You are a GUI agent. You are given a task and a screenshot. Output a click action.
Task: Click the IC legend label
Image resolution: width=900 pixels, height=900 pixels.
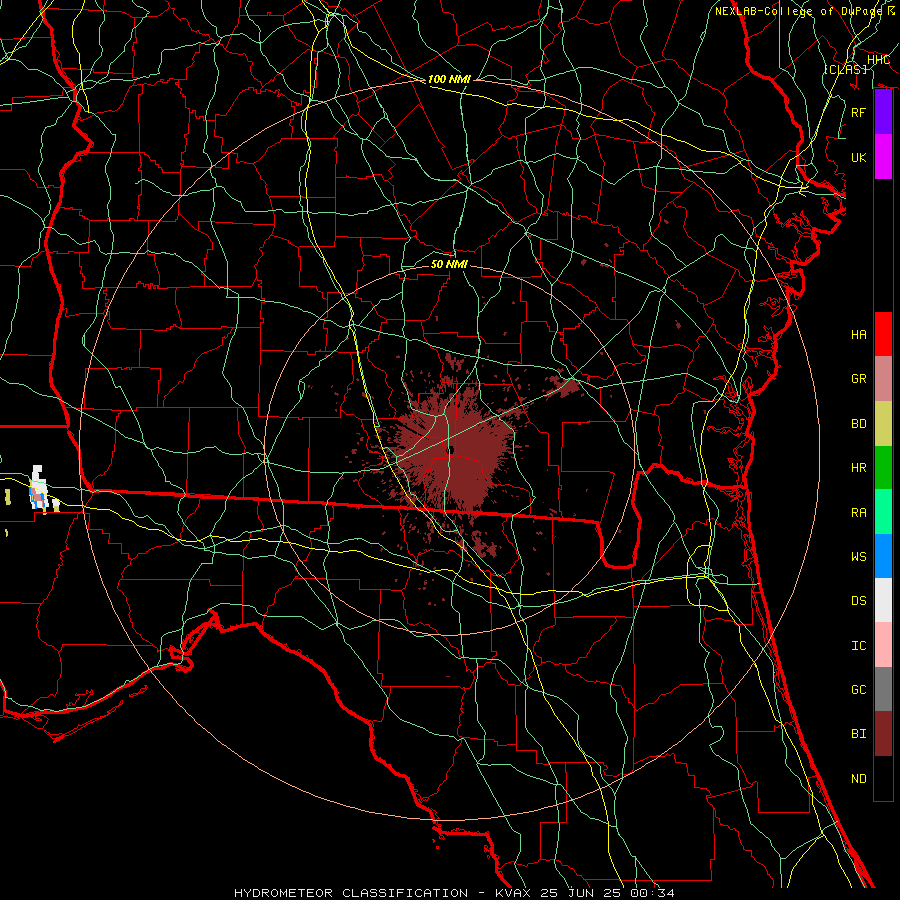tap(859, 646)
